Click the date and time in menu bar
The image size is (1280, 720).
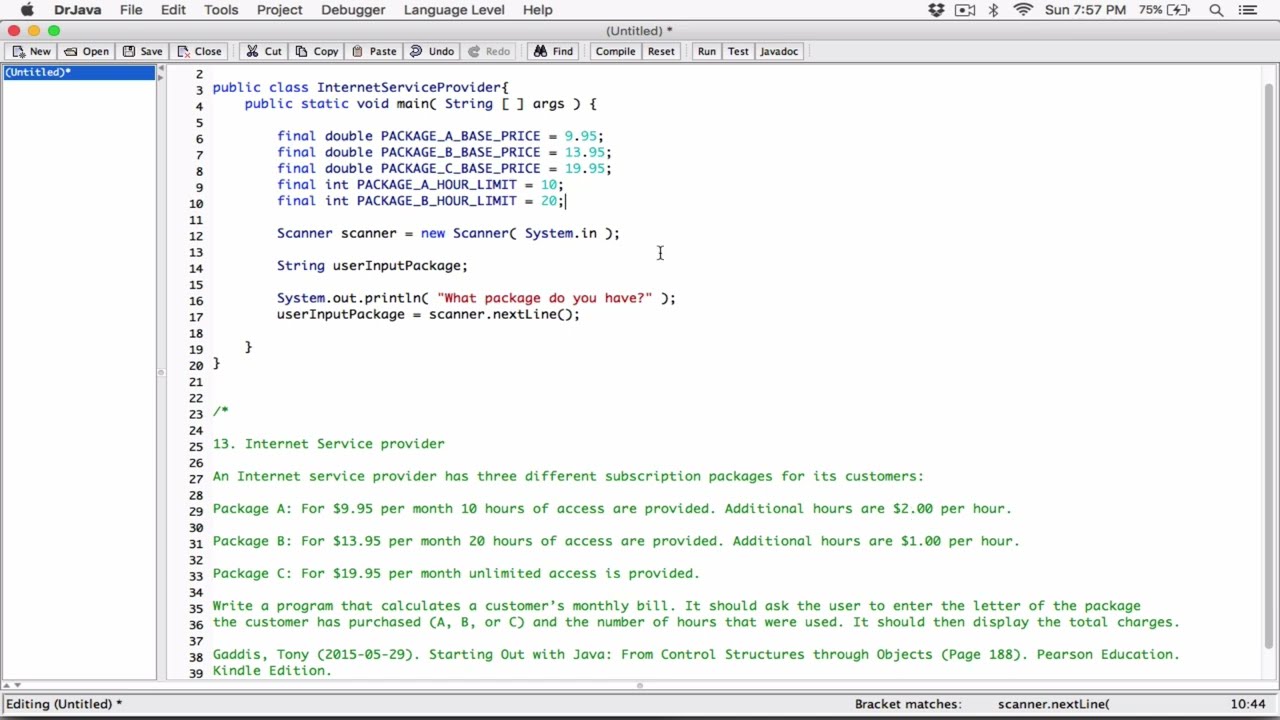click(x=1086, y=10)
